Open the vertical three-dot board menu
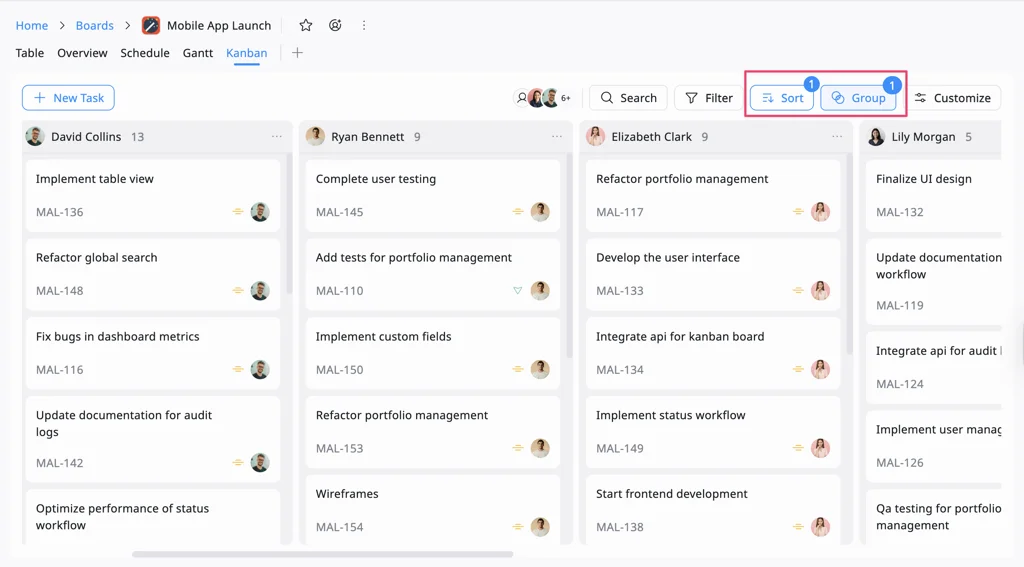Image resolution: width=1024 pixels, height=567 pixels. [x=364, y=25]
